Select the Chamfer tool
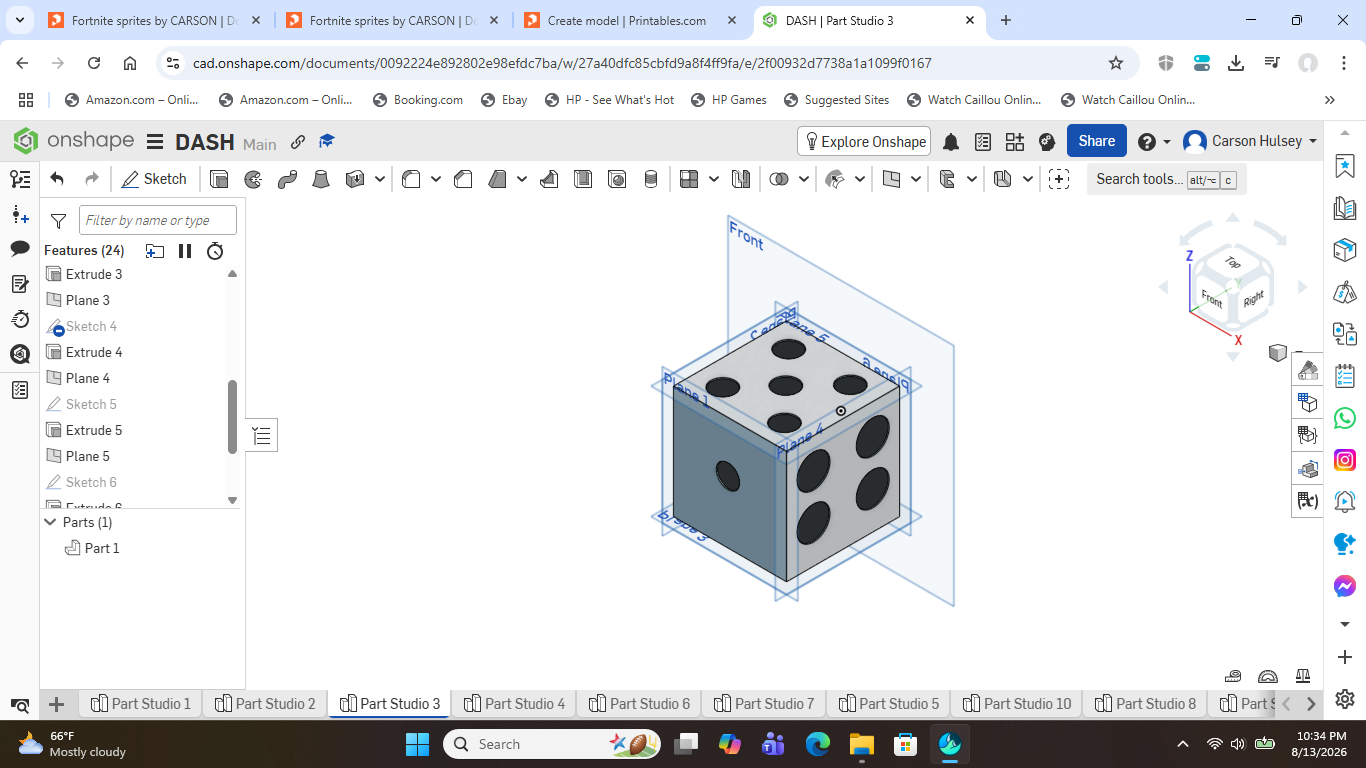The height and width of the screenshot is (768, 1366). tap(463, 179)
